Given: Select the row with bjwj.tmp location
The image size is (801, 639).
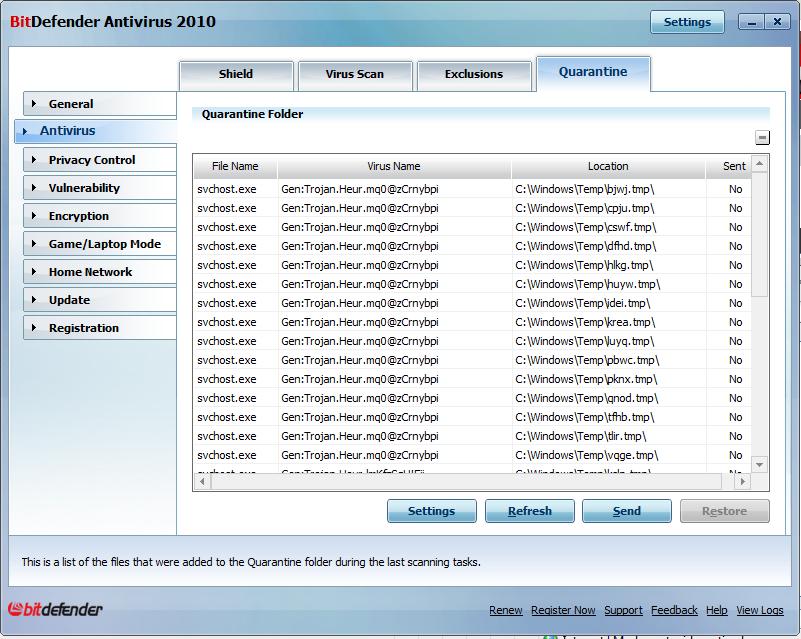Looking at the screenshot, I should click(473, 189).
